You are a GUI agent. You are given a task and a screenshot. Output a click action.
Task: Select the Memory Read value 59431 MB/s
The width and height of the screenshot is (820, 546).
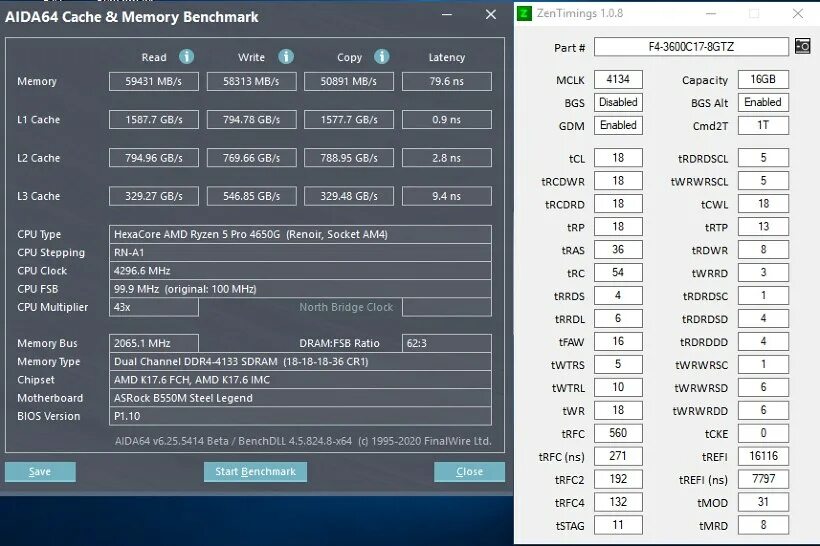[154, 82]
